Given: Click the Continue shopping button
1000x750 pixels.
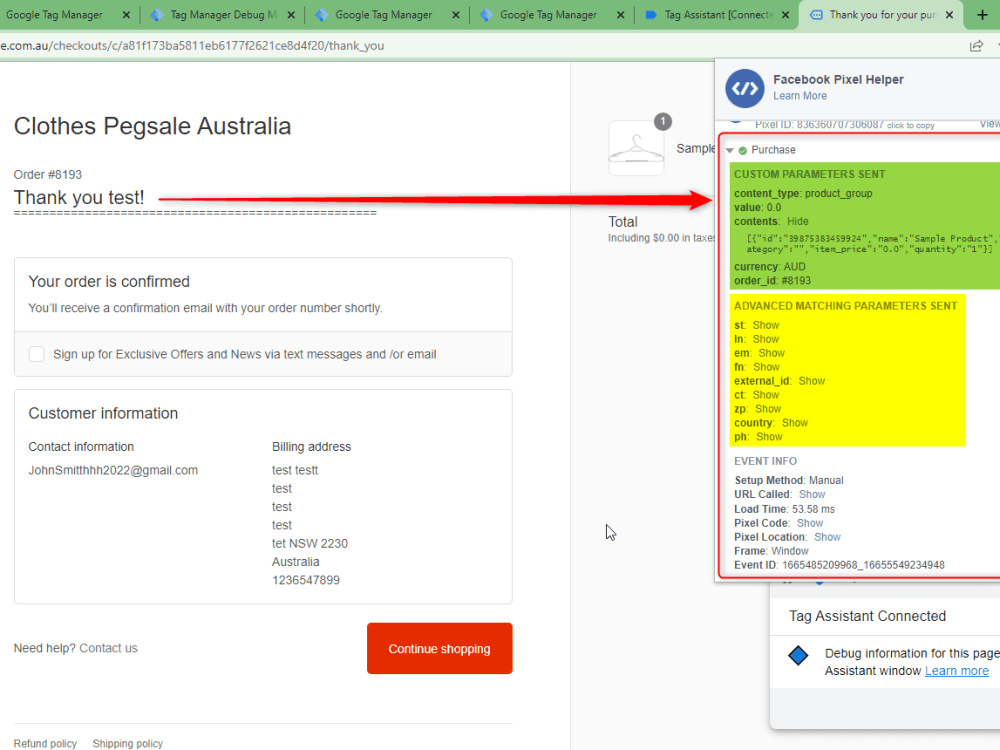Looking at the screenshot, I should pyautogui.click(x=439, y=649).
